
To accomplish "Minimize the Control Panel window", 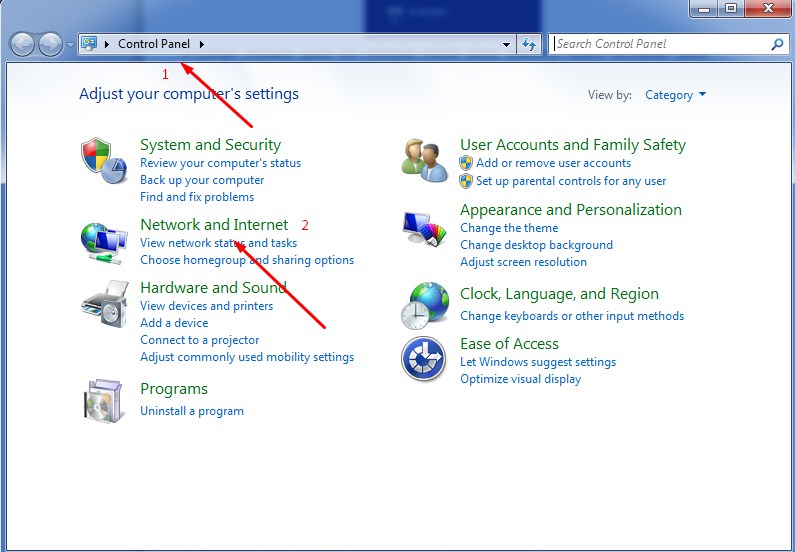I will pyautogui.click(x=705, y=9).
